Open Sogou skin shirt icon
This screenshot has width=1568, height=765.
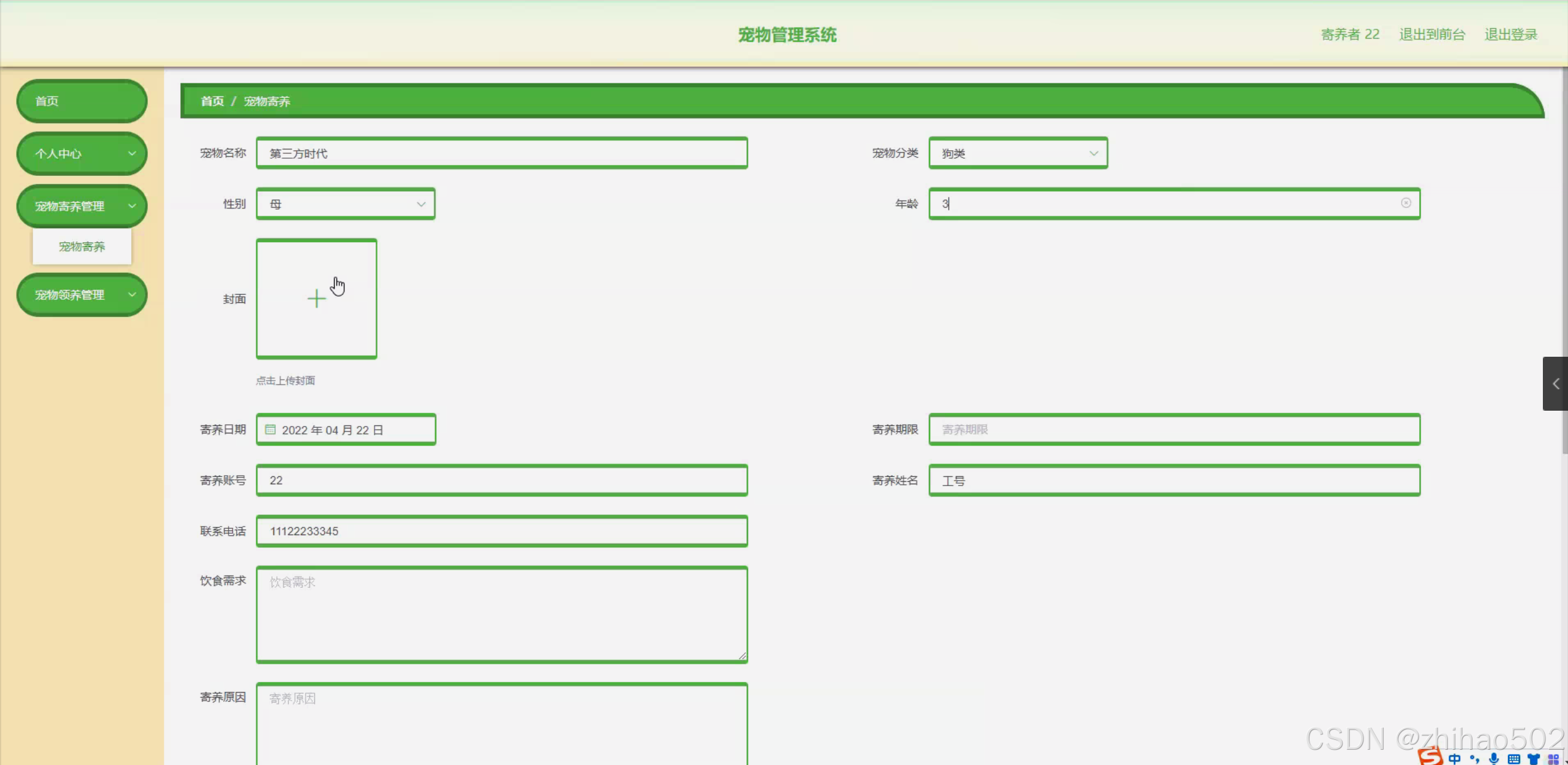[x=1534, y=759]
